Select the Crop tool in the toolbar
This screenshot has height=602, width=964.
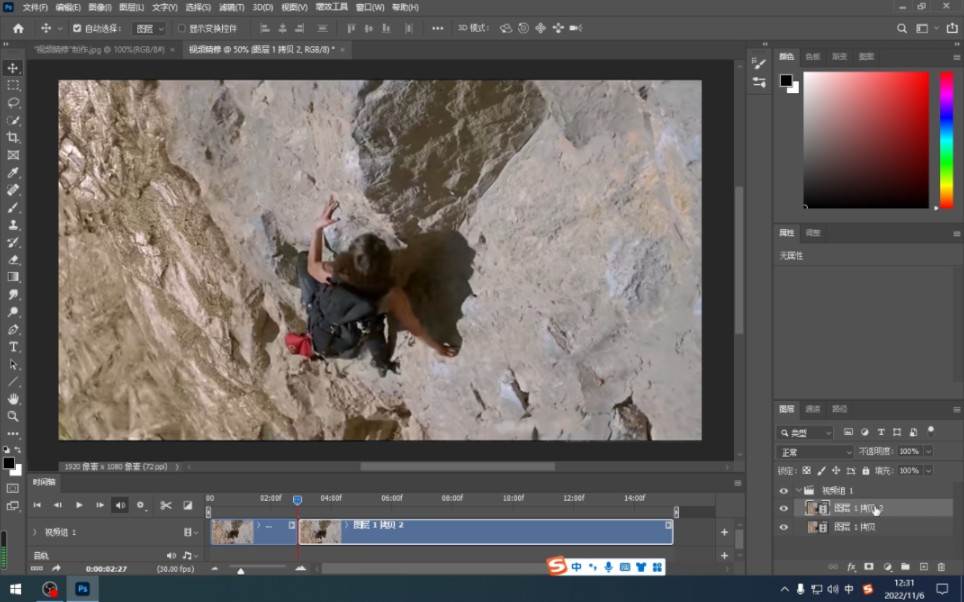pos(13,137)
